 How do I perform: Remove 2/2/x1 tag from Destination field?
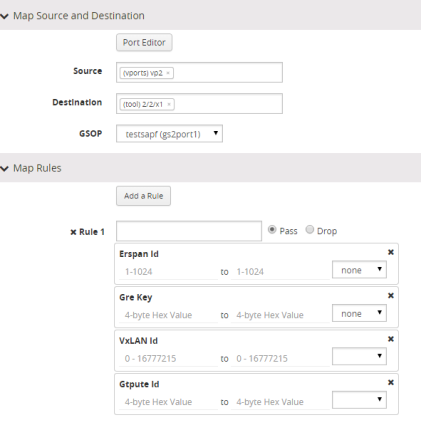click(169, 104)
